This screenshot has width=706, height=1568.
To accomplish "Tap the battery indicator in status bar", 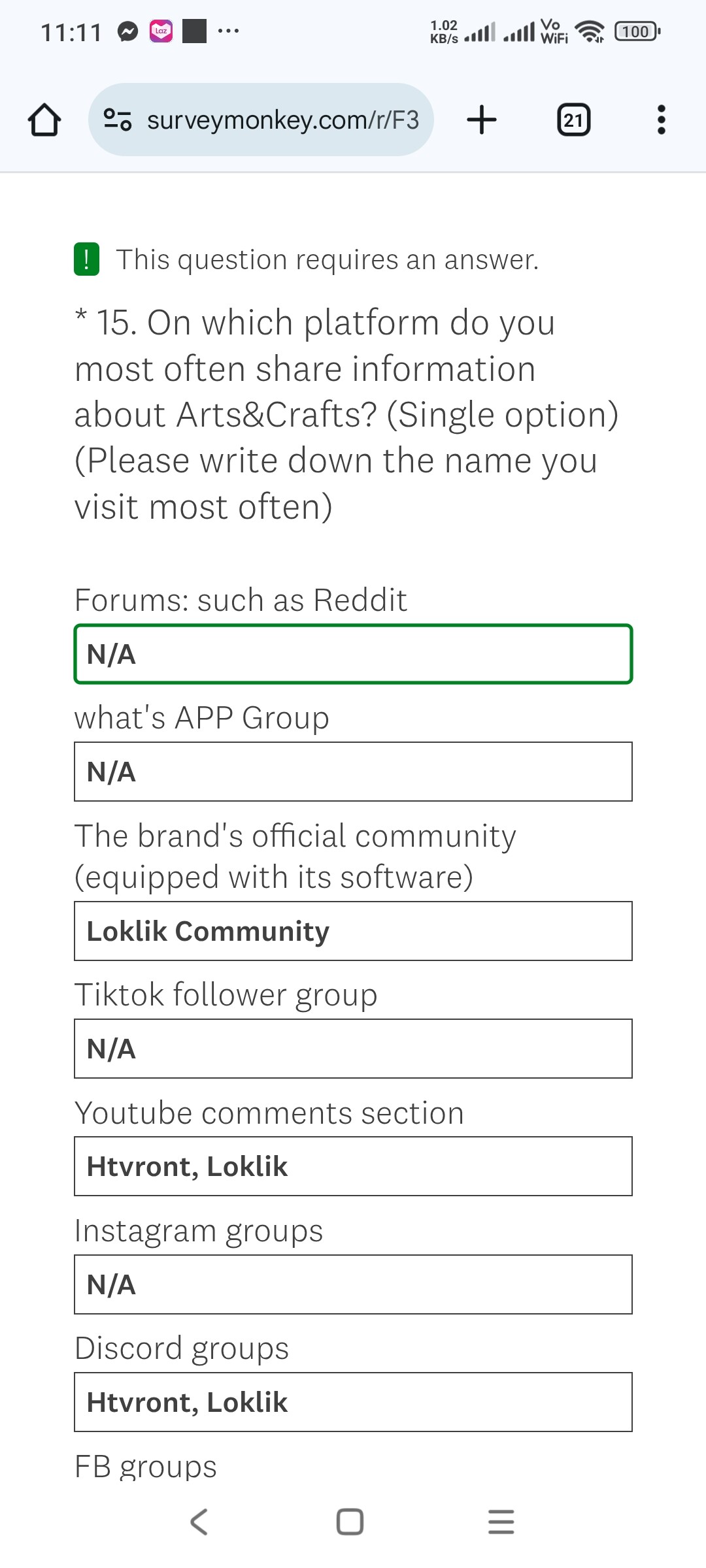I will click(x=637, y=31).
